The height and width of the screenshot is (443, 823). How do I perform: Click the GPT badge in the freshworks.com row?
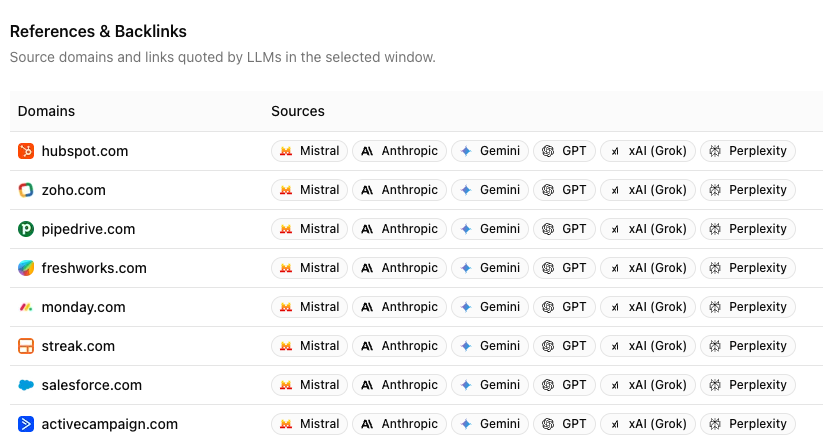564,268
